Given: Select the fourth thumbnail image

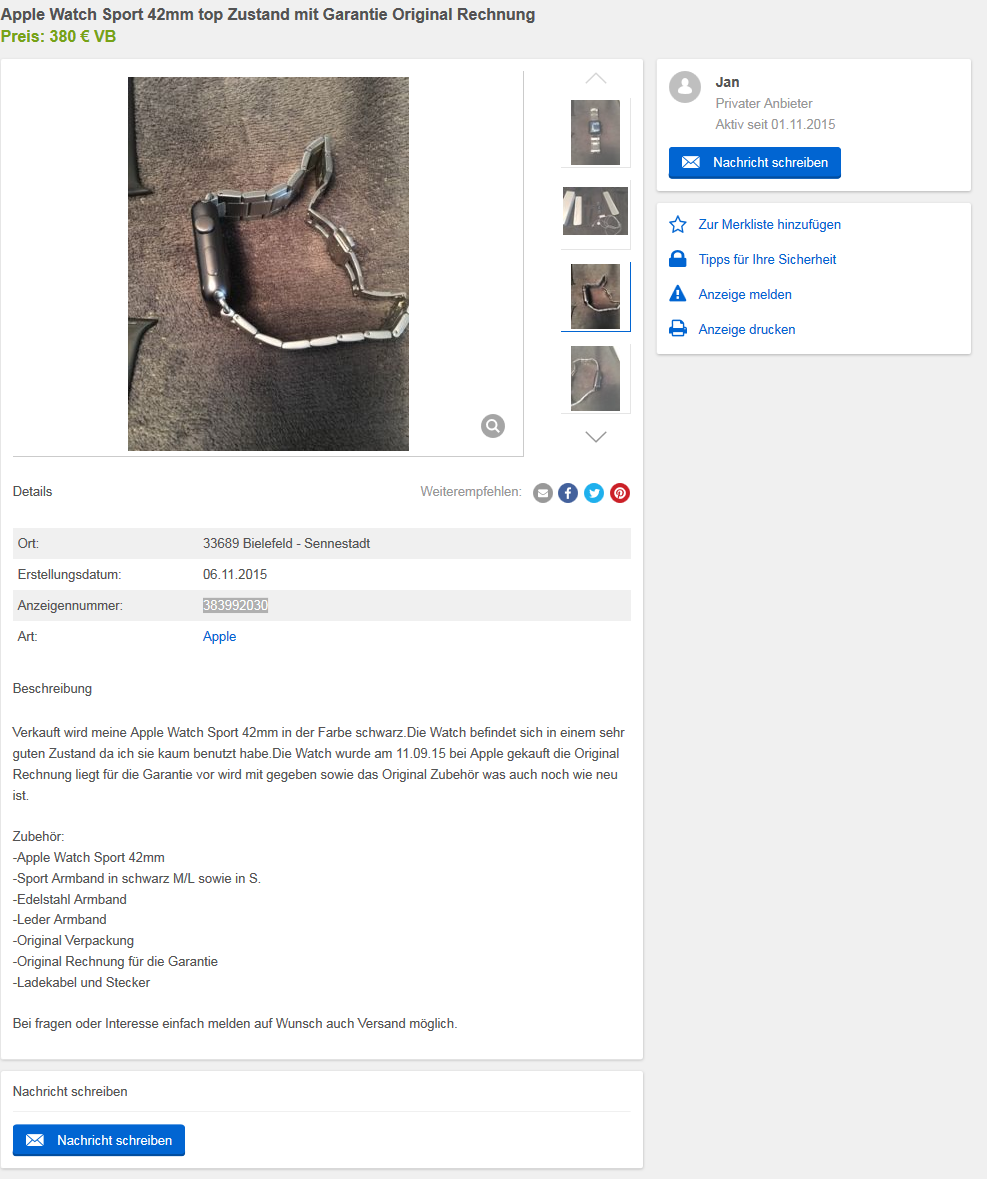Looking at the screenshot, I should pyautogui.click(x=595, y=378).
